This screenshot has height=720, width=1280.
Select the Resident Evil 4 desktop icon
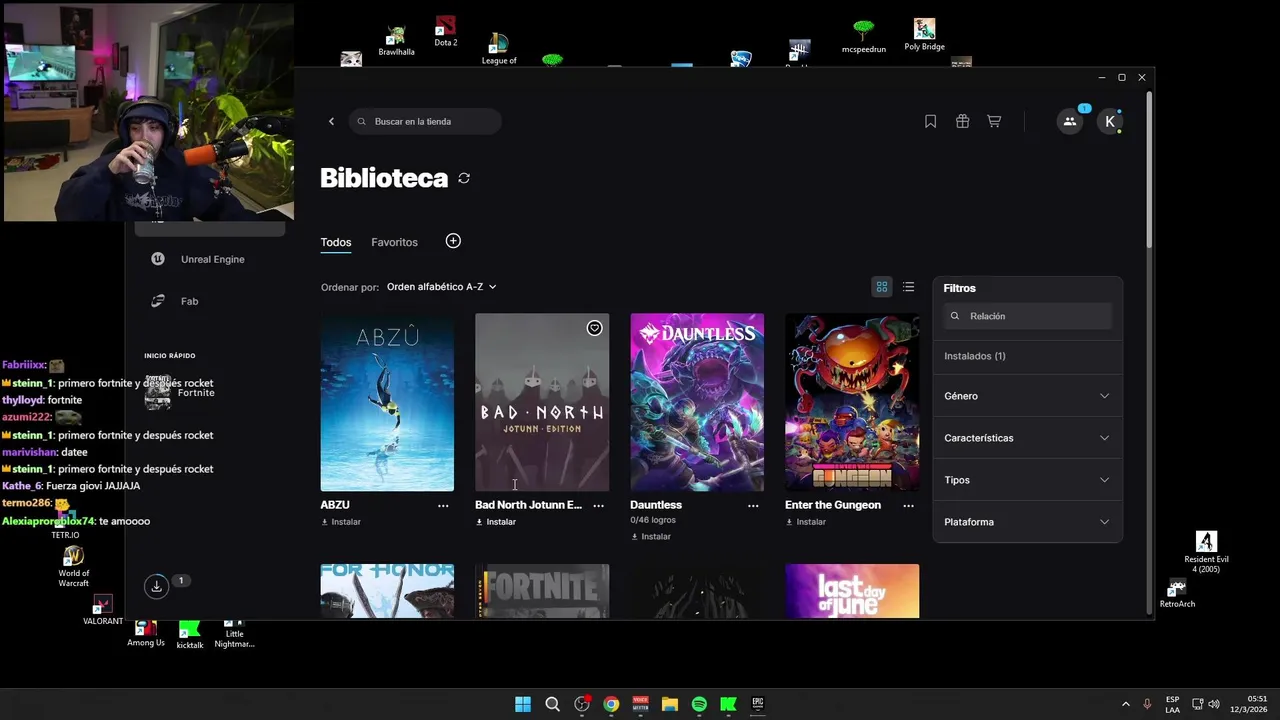(x=1207, y=552)
